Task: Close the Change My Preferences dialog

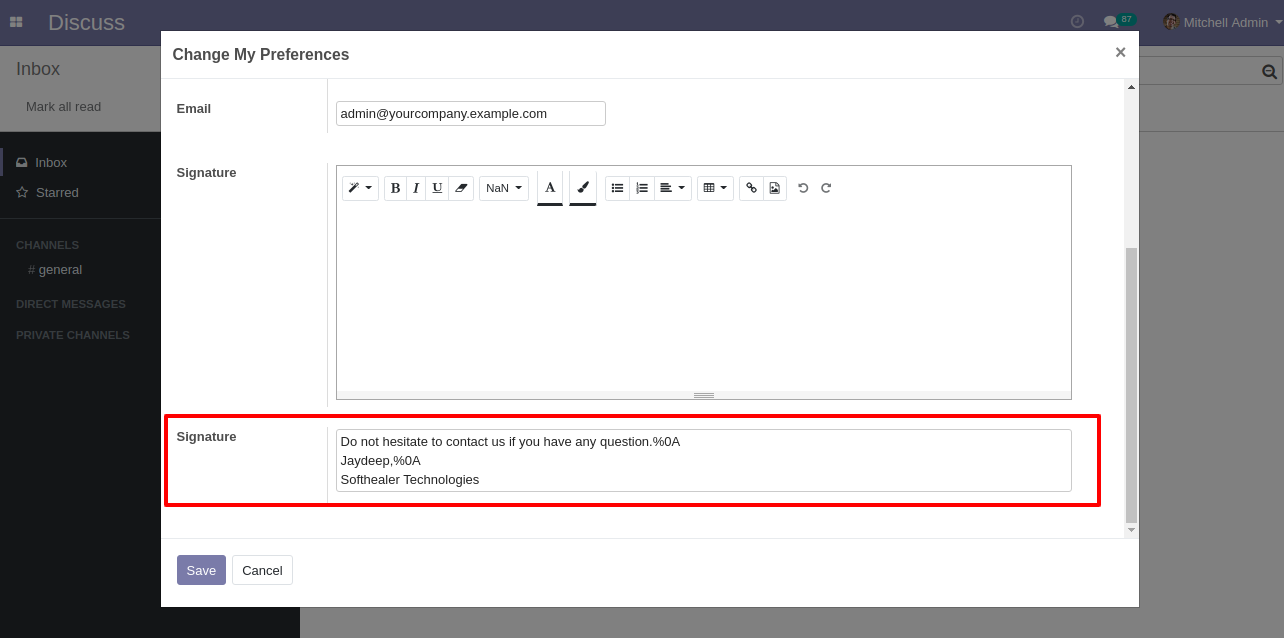Action: [1120, 53]
